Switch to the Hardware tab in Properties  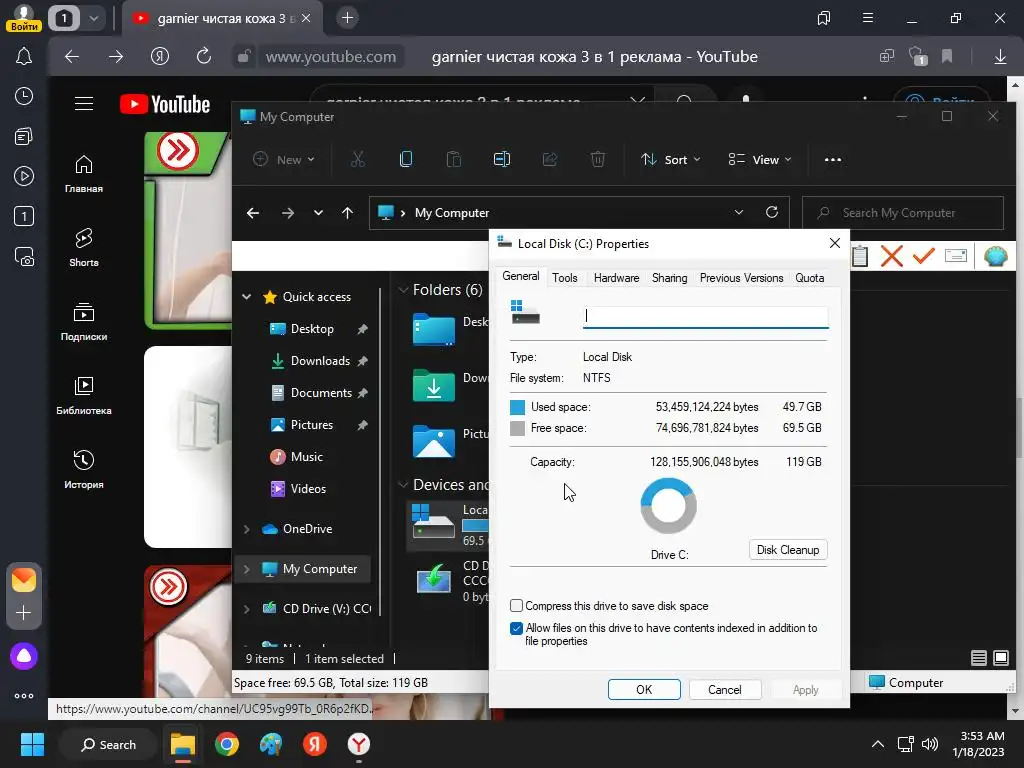[616, 278]
